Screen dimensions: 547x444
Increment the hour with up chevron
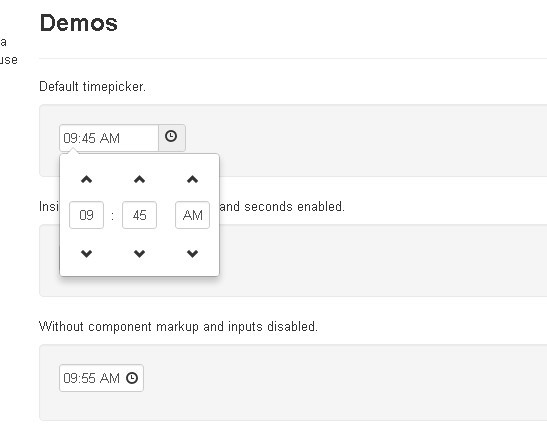coord(87,180)
